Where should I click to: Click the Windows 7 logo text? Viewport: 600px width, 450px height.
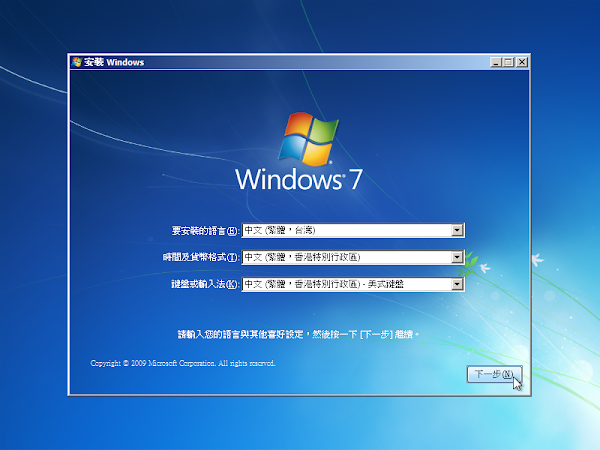pos(298,179)
